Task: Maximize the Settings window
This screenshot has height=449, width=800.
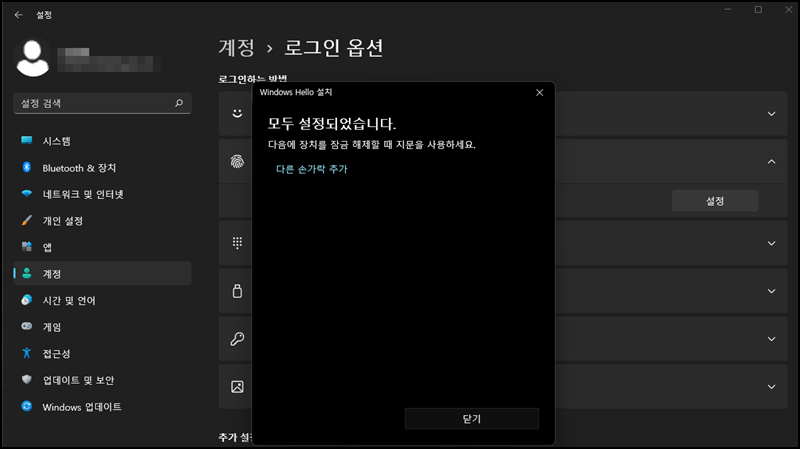Action: (x=758, y=9)
